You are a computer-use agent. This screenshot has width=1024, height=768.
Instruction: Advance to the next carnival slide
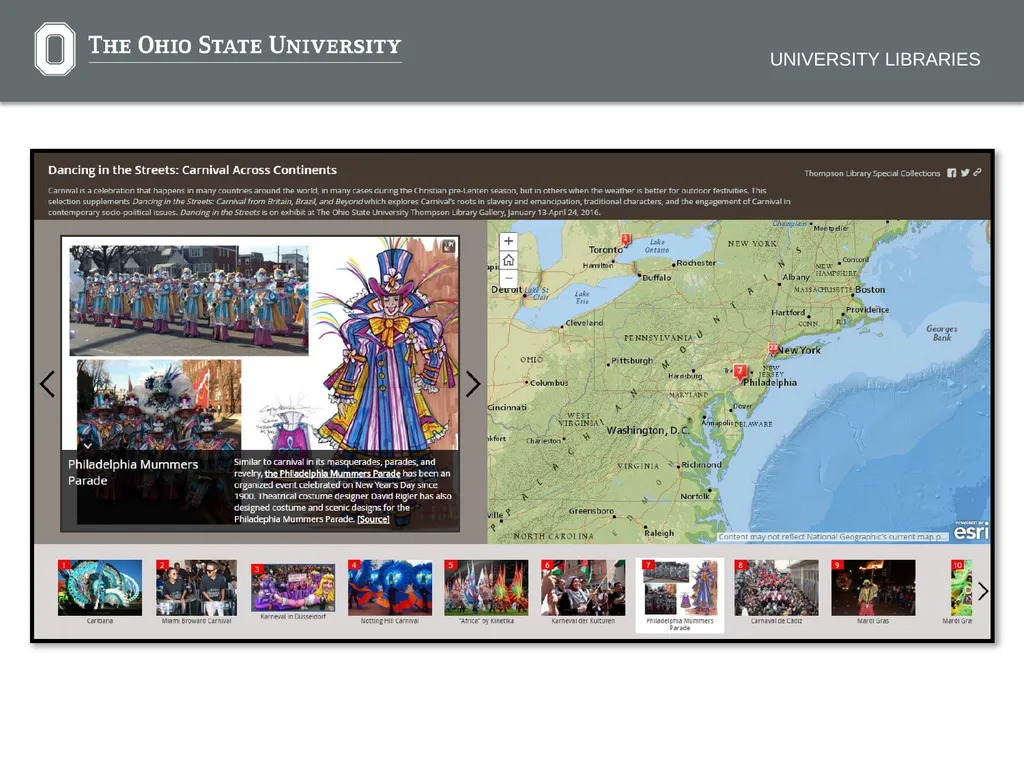pyautogui.click(x=473, y=383)
